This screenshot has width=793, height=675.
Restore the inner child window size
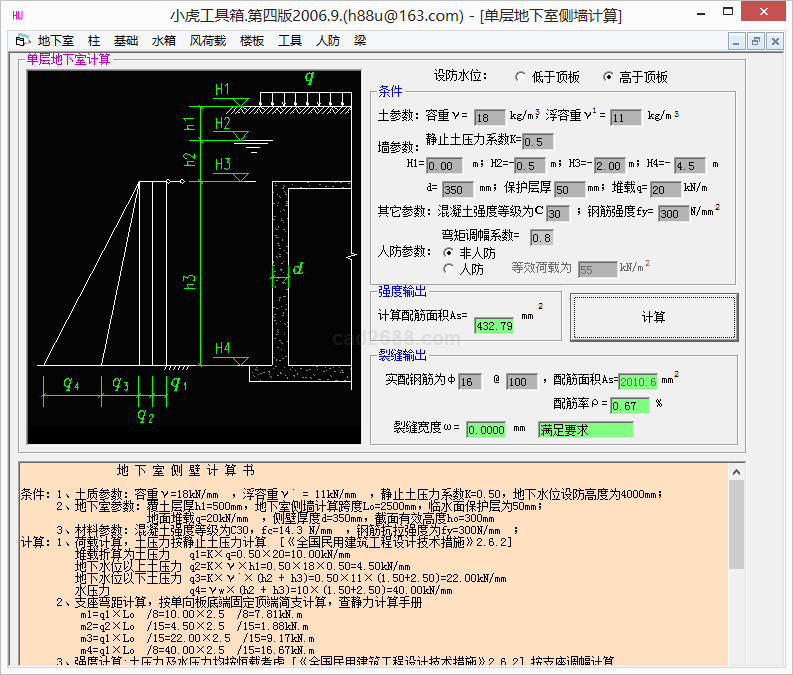pos(755,41)
